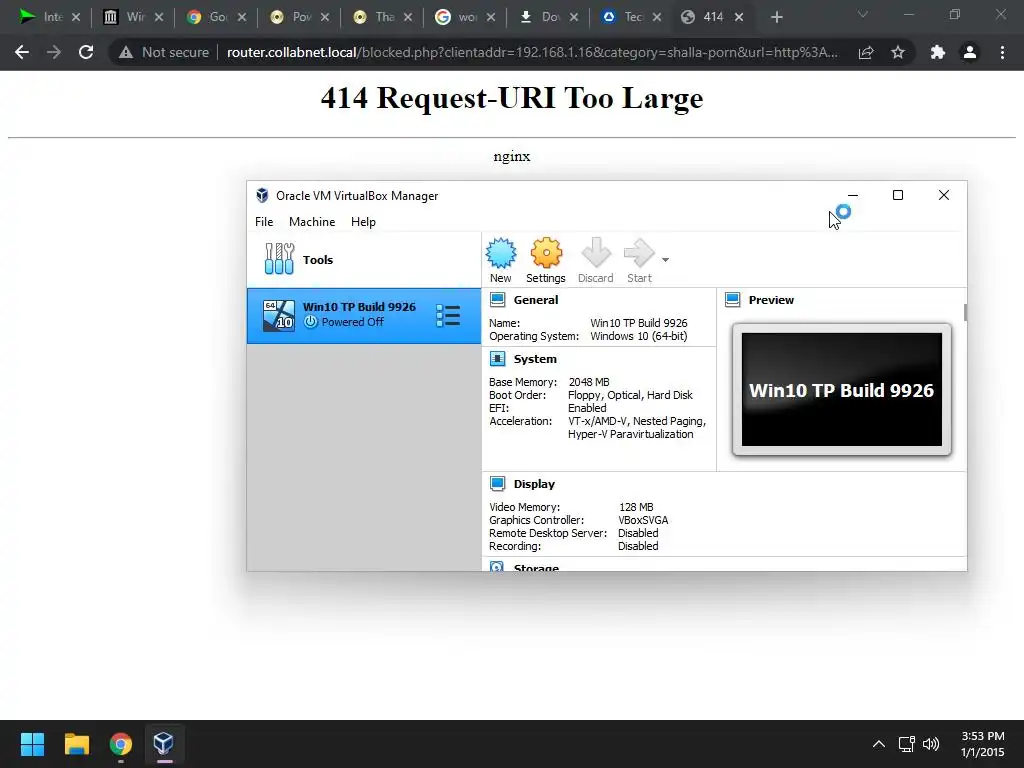
Task: Click the address bar URL field
Action: tap(532, 52)
